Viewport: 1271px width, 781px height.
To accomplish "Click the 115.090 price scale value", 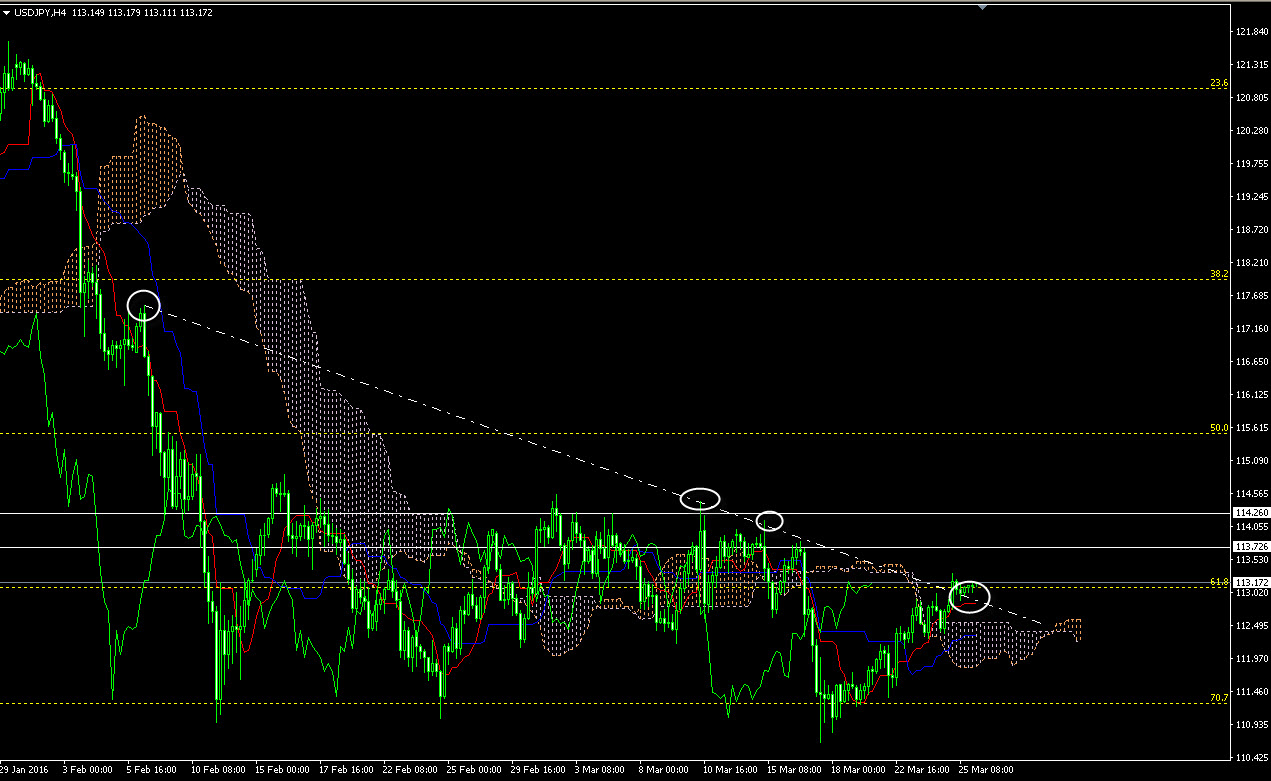I will pyautogui.click(x=1252, y=461).
